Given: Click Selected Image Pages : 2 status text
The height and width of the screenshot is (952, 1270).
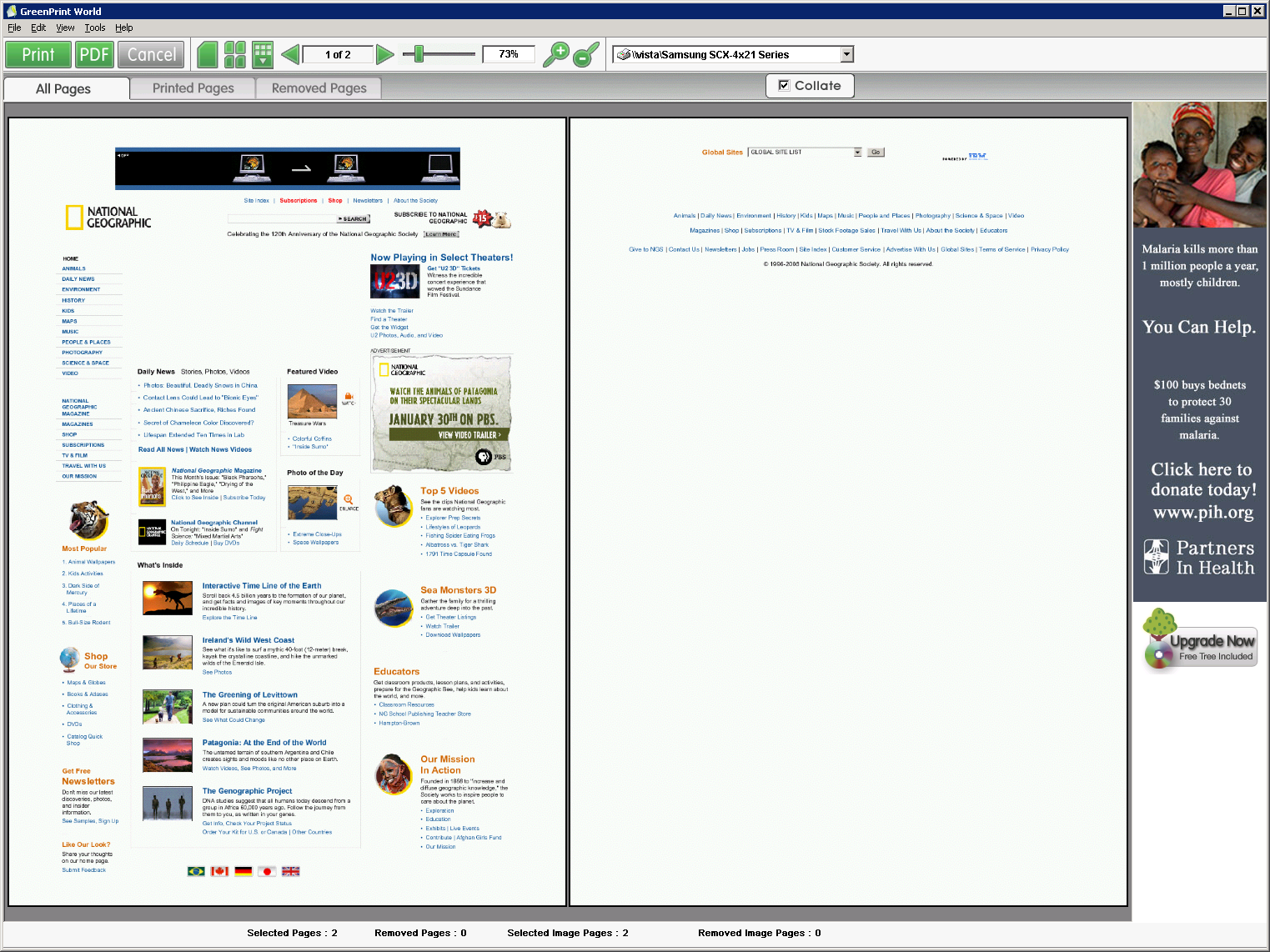Looking at the screenshot, I should (x=568, y=933).
